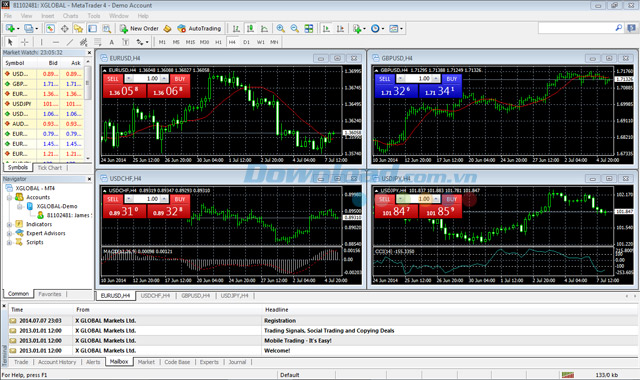Image resolution: width=640 pixels, height=380 pixels.
Task: Open the Arrows objects dropdown
Action: (x=147, y=42)
